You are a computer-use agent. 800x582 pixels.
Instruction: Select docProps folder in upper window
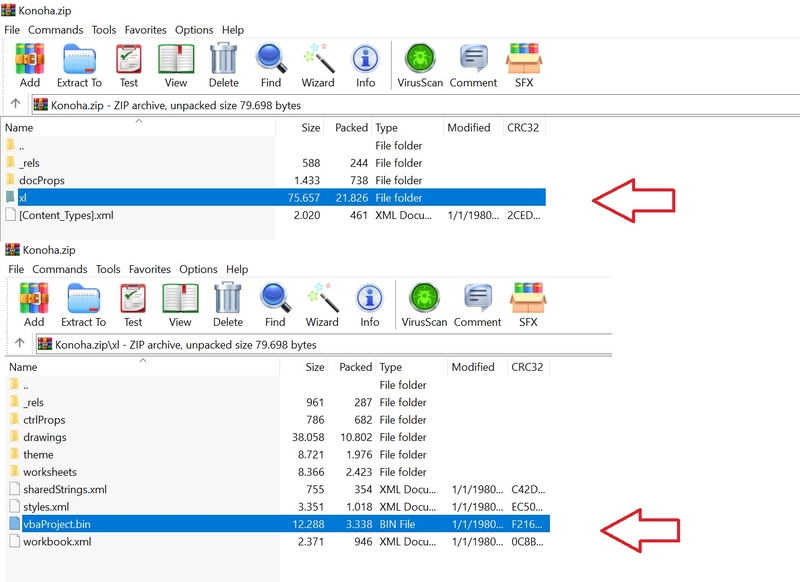[x=274, y=180]
